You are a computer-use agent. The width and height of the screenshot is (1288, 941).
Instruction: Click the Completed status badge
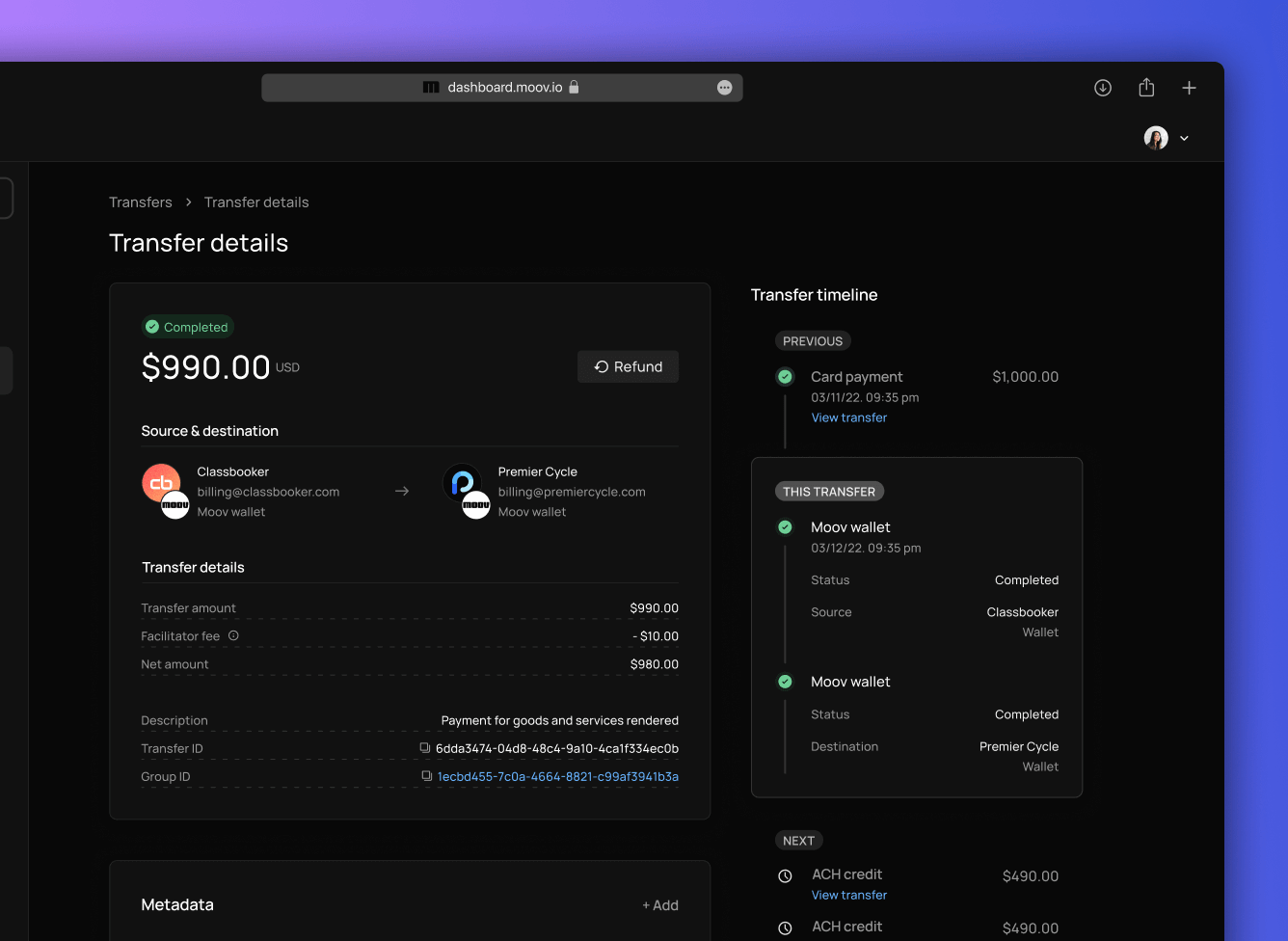click(x=188, y=327)
